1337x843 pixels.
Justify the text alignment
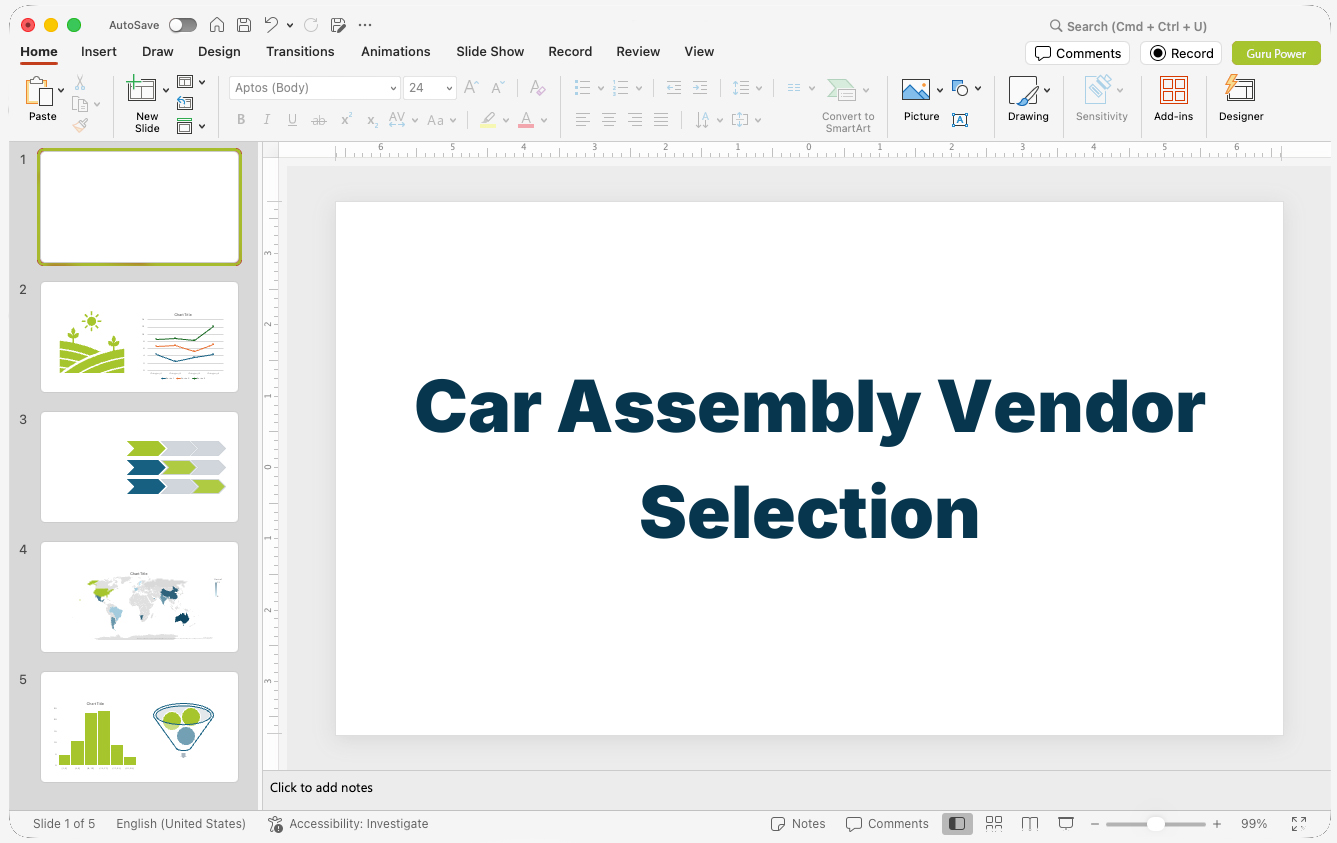coord(661,120)
